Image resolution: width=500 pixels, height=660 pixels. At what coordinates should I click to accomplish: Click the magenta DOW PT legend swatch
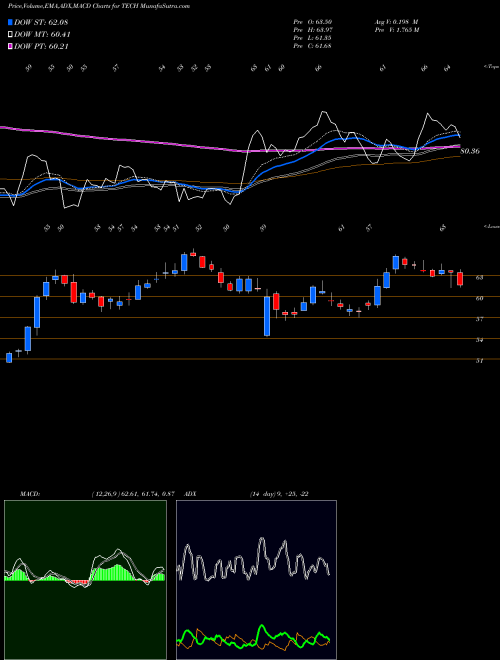11,46
